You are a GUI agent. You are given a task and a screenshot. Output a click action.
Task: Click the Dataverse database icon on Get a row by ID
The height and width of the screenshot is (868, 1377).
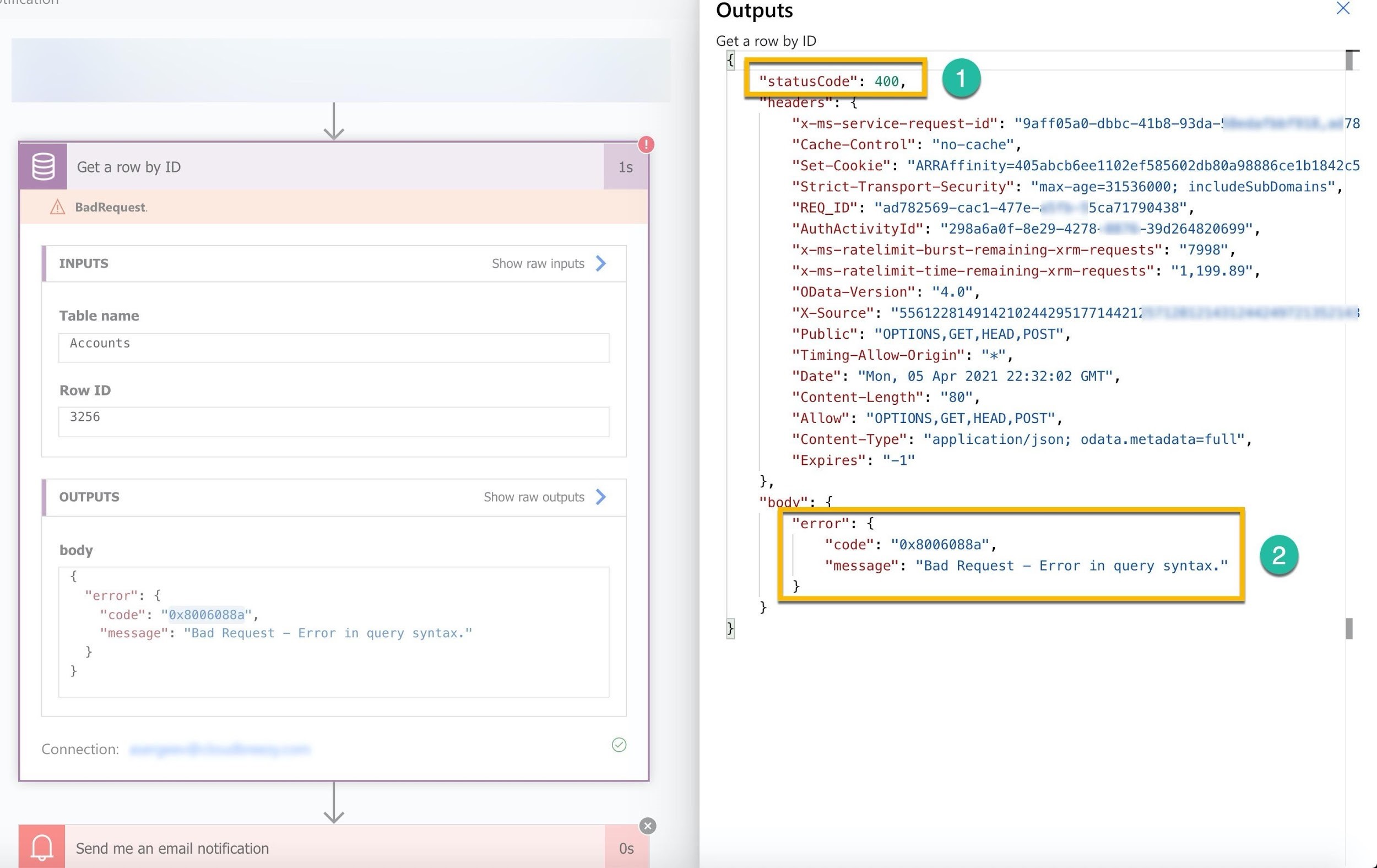(43, 166)
